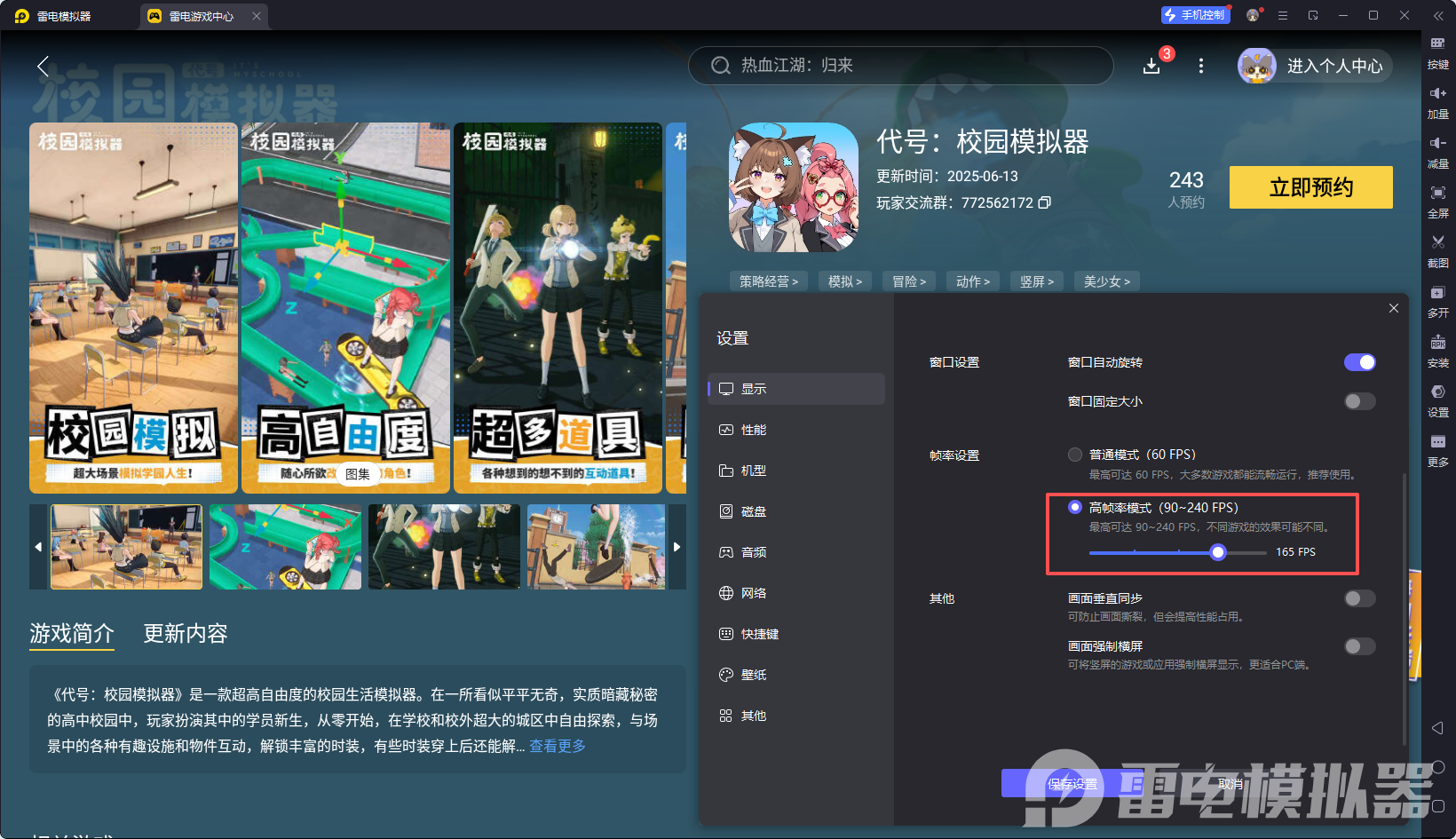The image size is (1456, 839).
Task: Increase emulator volume with 加量 icon
Action: 1438,102
